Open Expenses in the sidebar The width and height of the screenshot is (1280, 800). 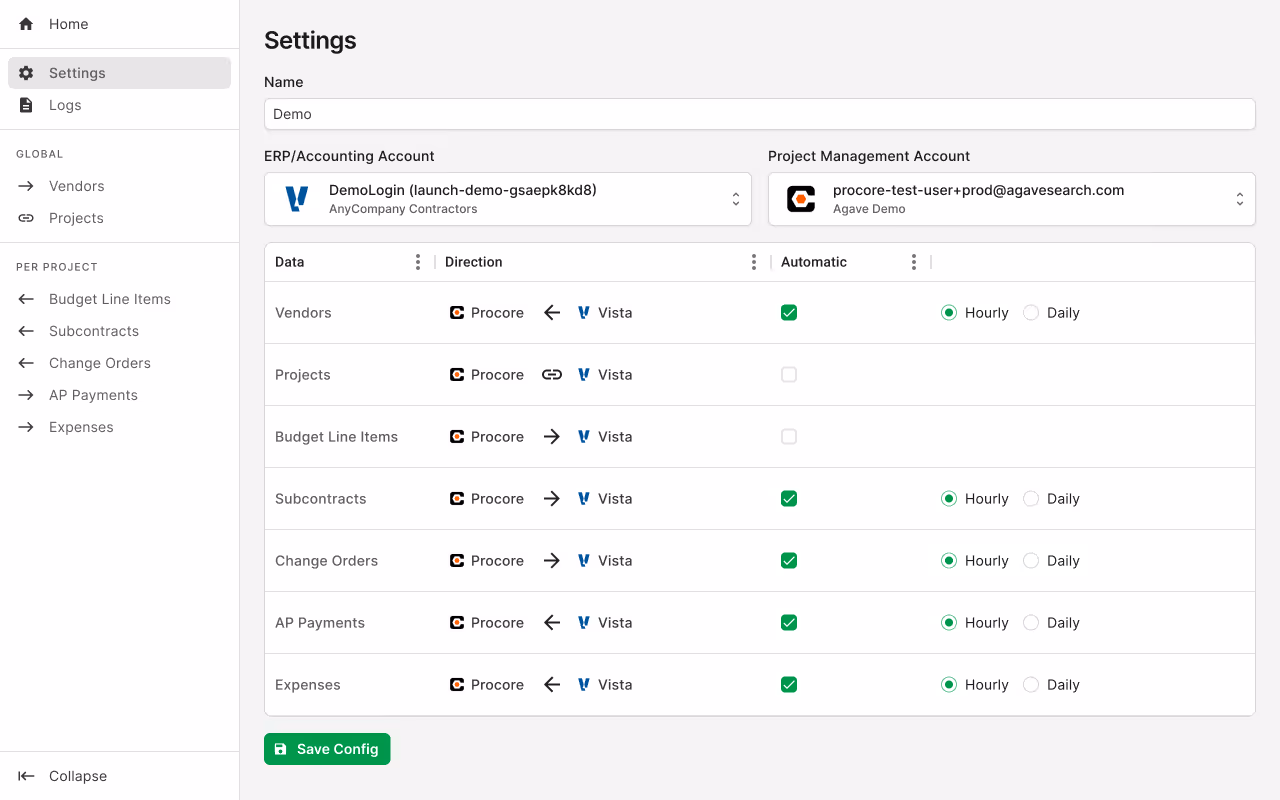119,427
